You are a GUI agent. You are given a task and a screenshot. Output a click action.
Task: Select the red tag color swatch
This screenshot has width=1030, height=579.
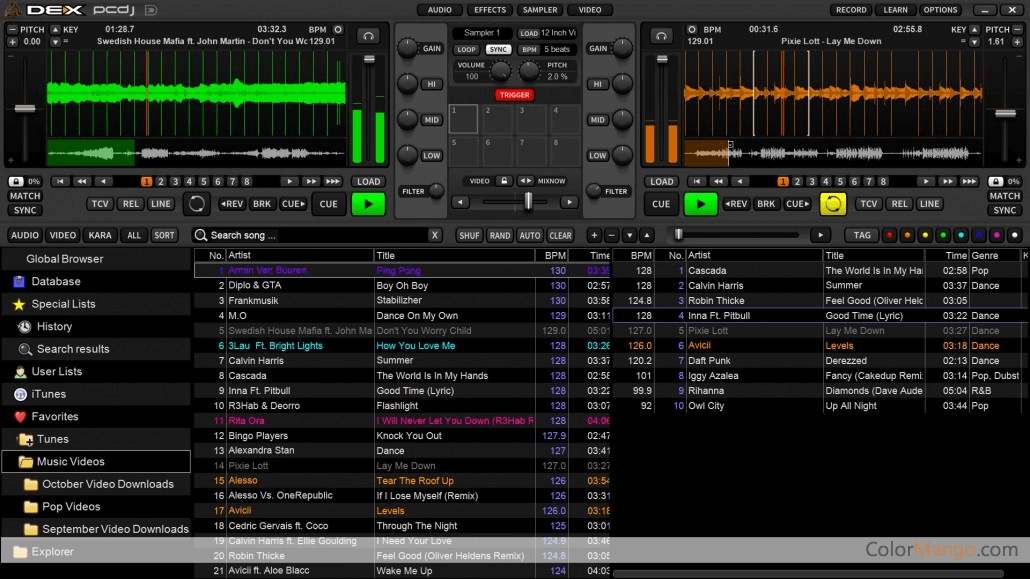coord(889,235)
